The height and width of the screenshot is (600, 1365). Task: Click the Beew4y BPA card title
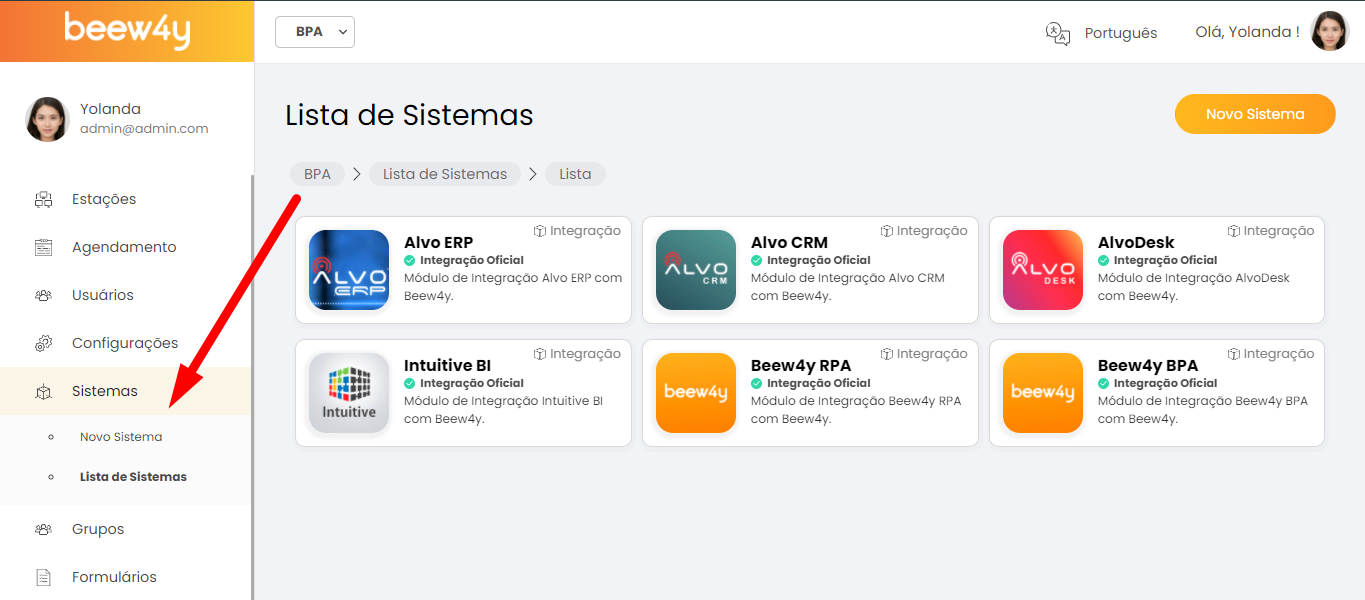point(1148,365)
